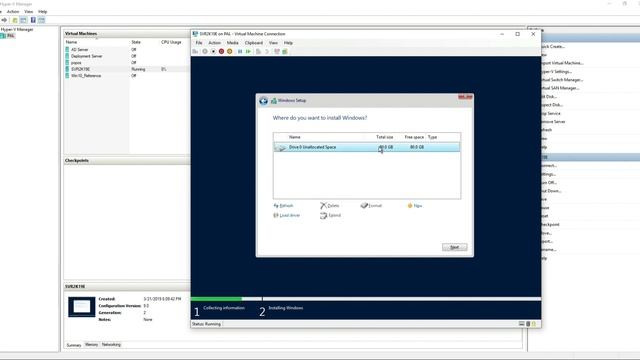Open View menu in Hyper-V Manager
Screen dimensions: 640x360
29,12
